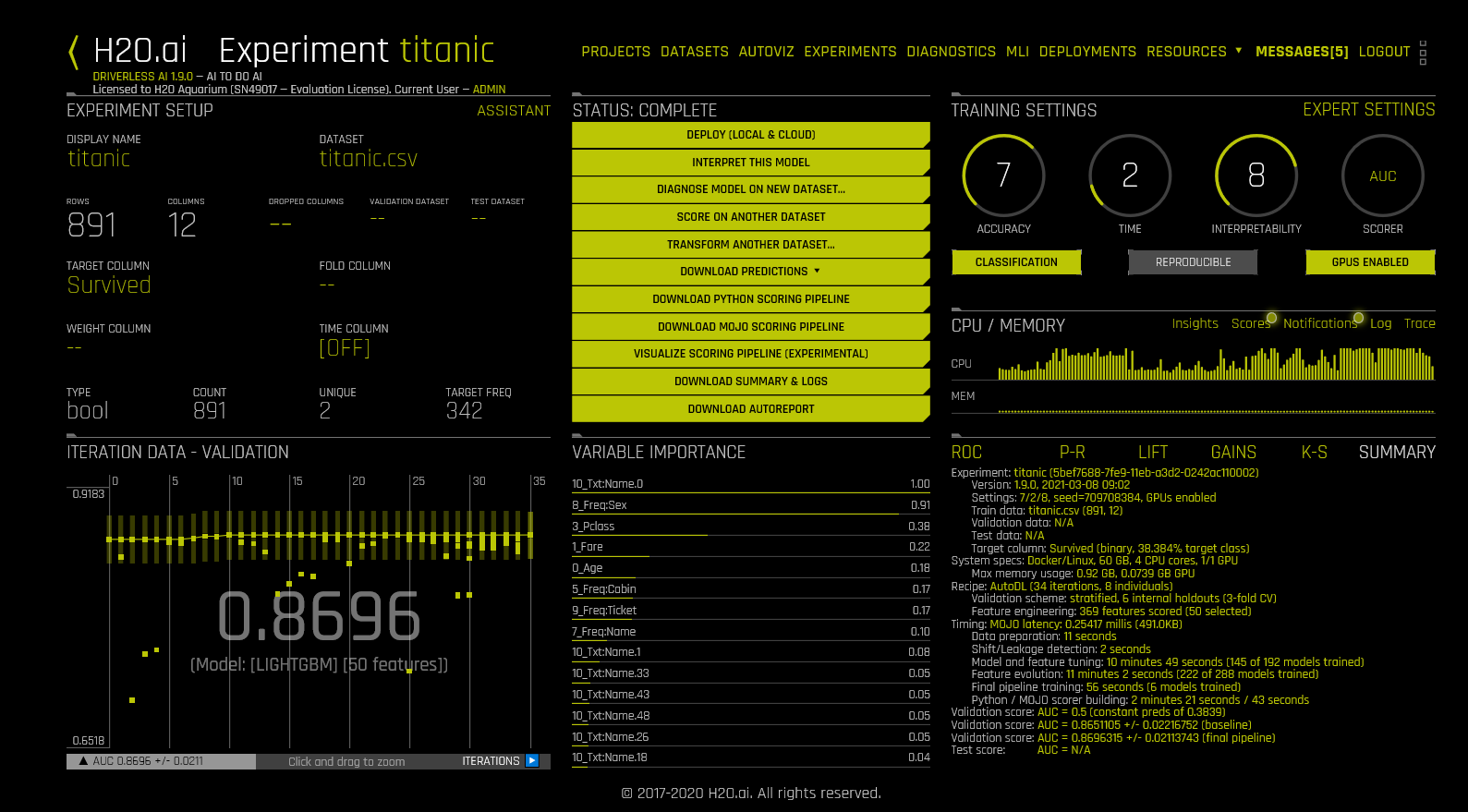Toggle the GPUs Enabled setting
This screenshot has width=1468, height=812.
pyautogui.click(x=1369, y=262)
